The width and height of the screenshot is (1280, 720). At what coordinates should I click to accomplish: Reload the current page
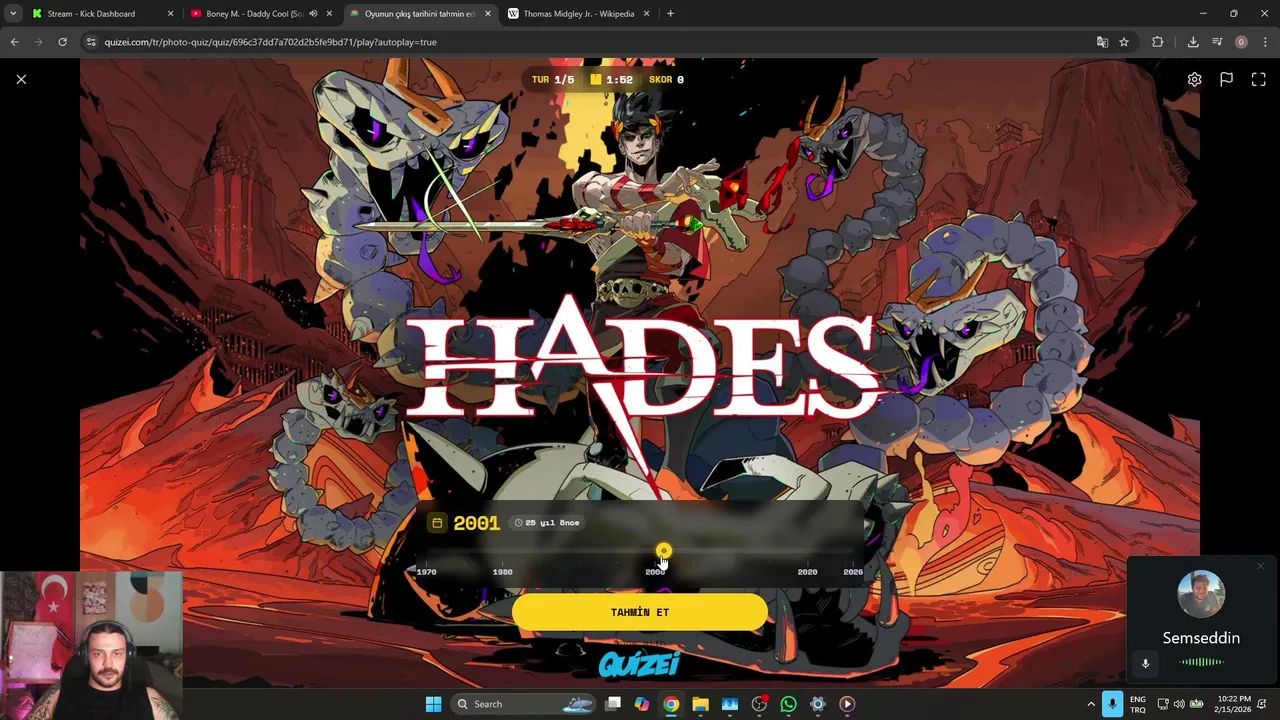62,42
